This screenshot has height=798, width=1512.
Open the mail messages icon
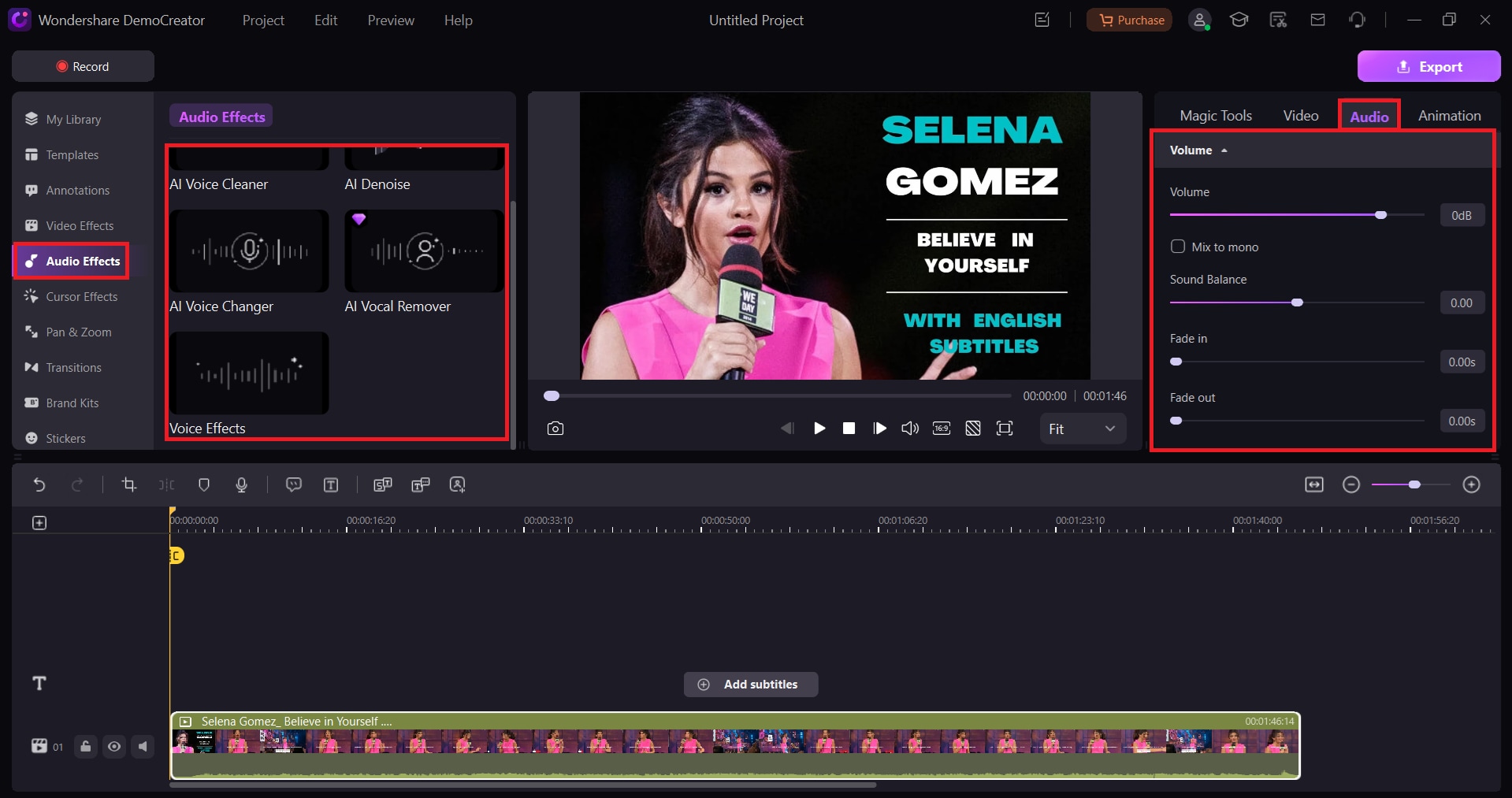point(1317,20)
